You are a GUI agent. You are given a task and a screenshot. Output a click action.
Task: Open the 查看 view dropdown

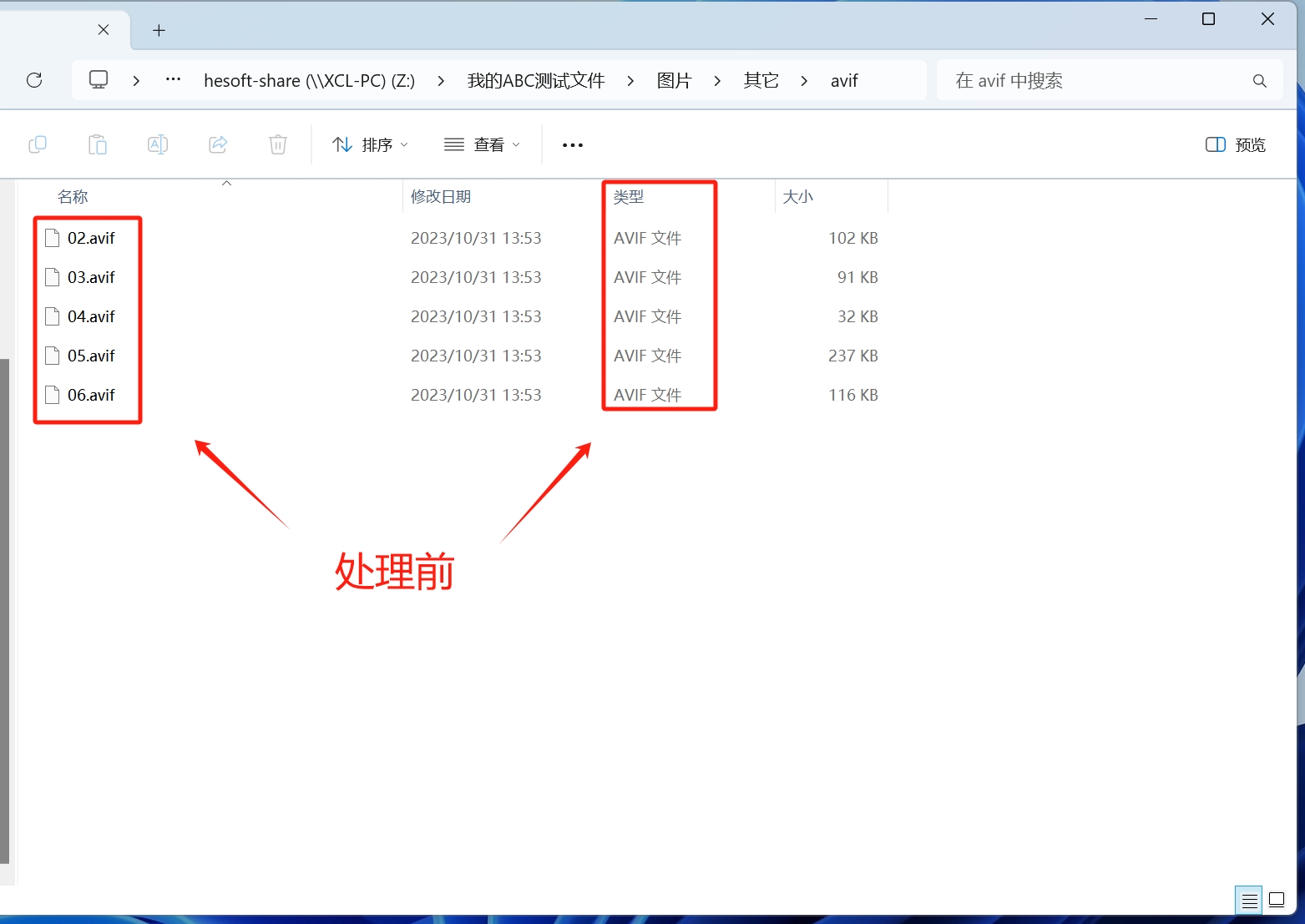[x=482, y=144]
